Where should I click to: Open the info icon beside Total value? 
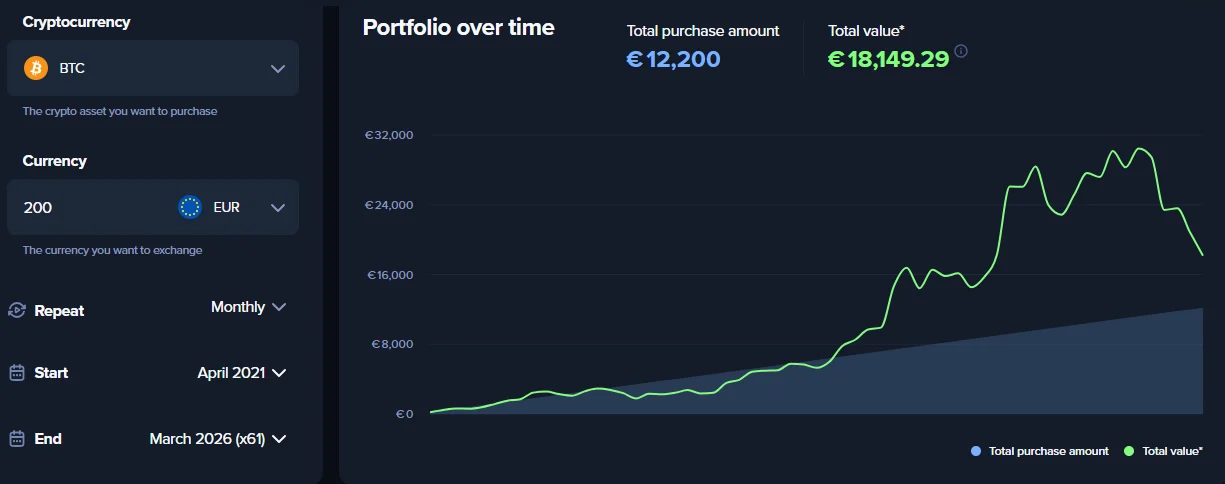tap(961, 51)
